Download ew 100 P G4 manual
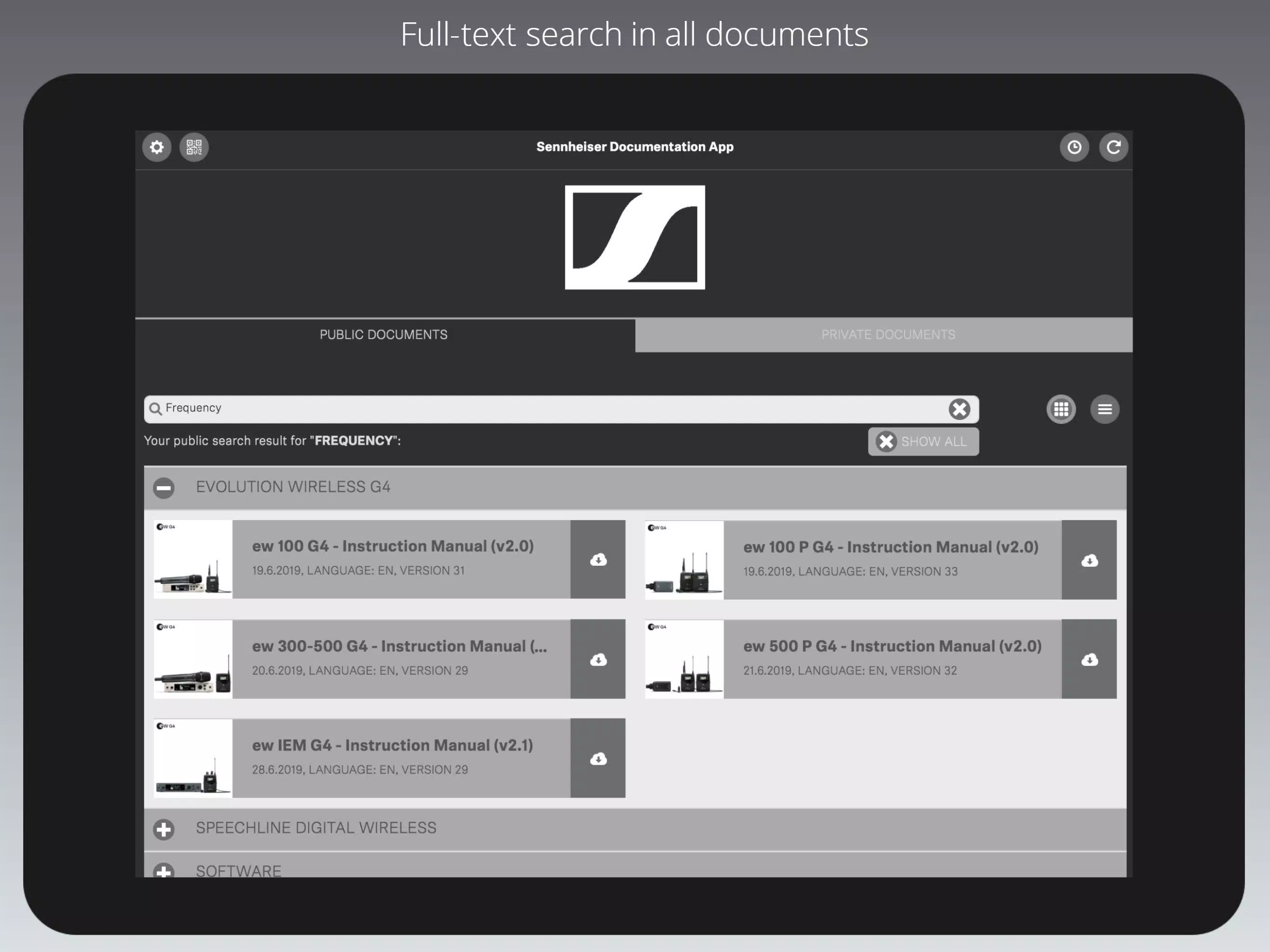1270x952 pixels. click(1089, 560)
